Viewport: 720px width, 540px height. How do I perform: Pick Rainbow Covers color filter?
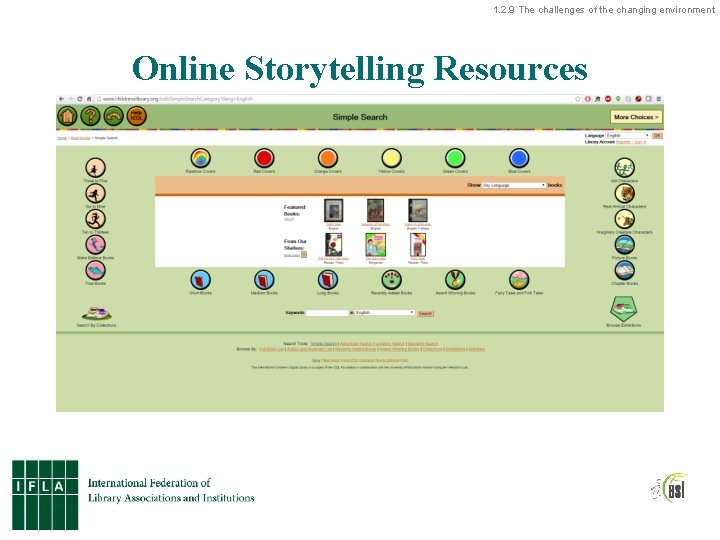click(201, 158)
